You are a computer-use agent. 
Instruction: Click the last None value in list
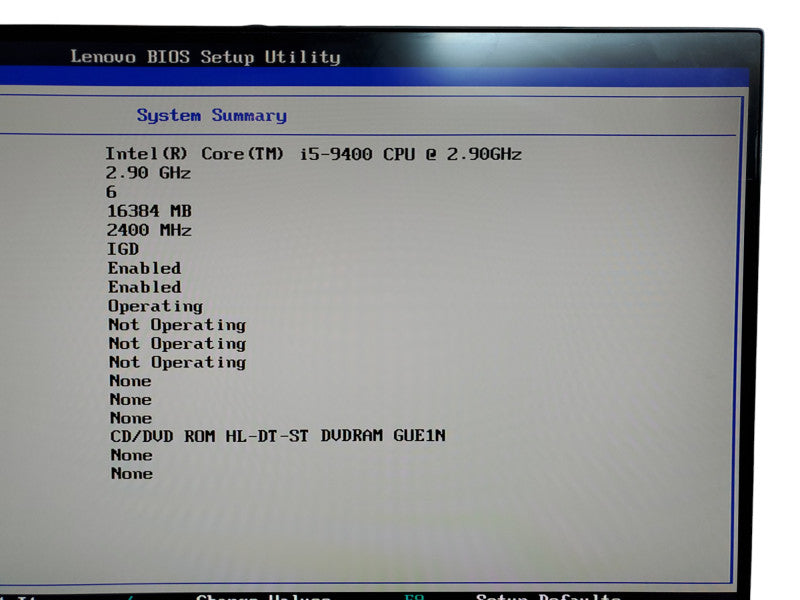(132, 473)
